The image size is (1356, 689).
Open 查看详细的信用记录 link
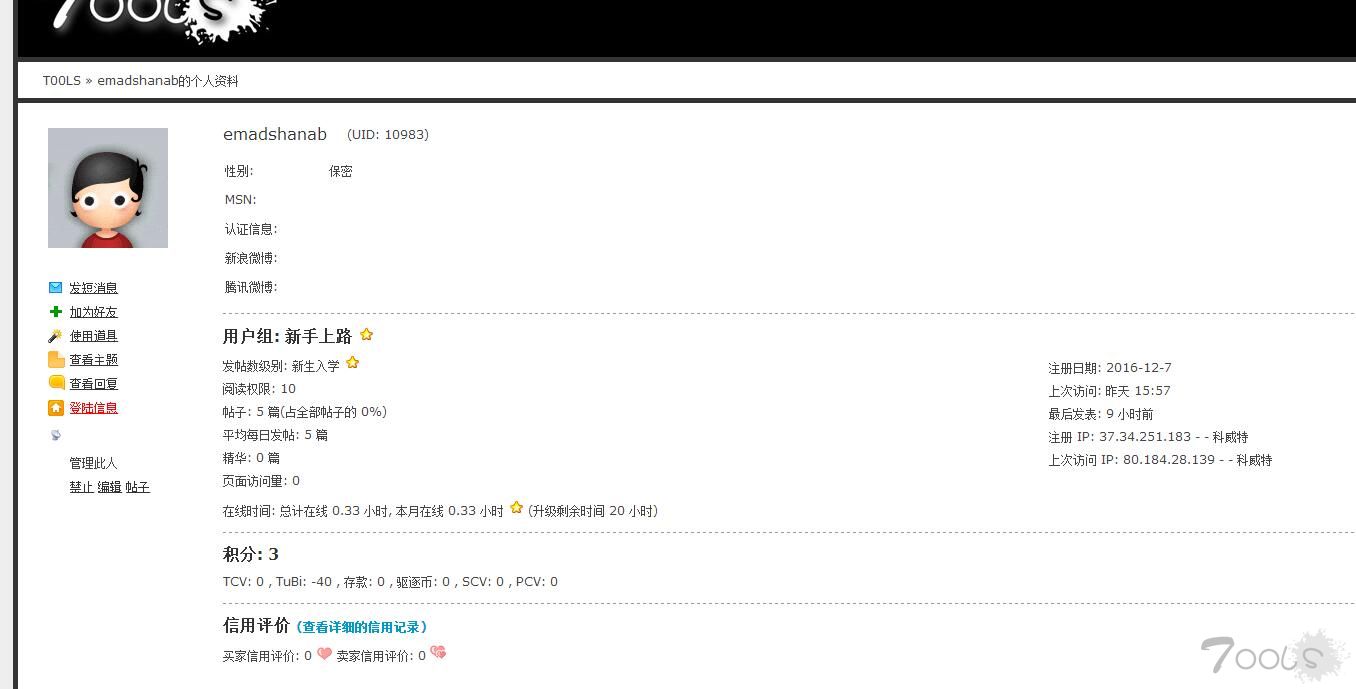point(362,627)
